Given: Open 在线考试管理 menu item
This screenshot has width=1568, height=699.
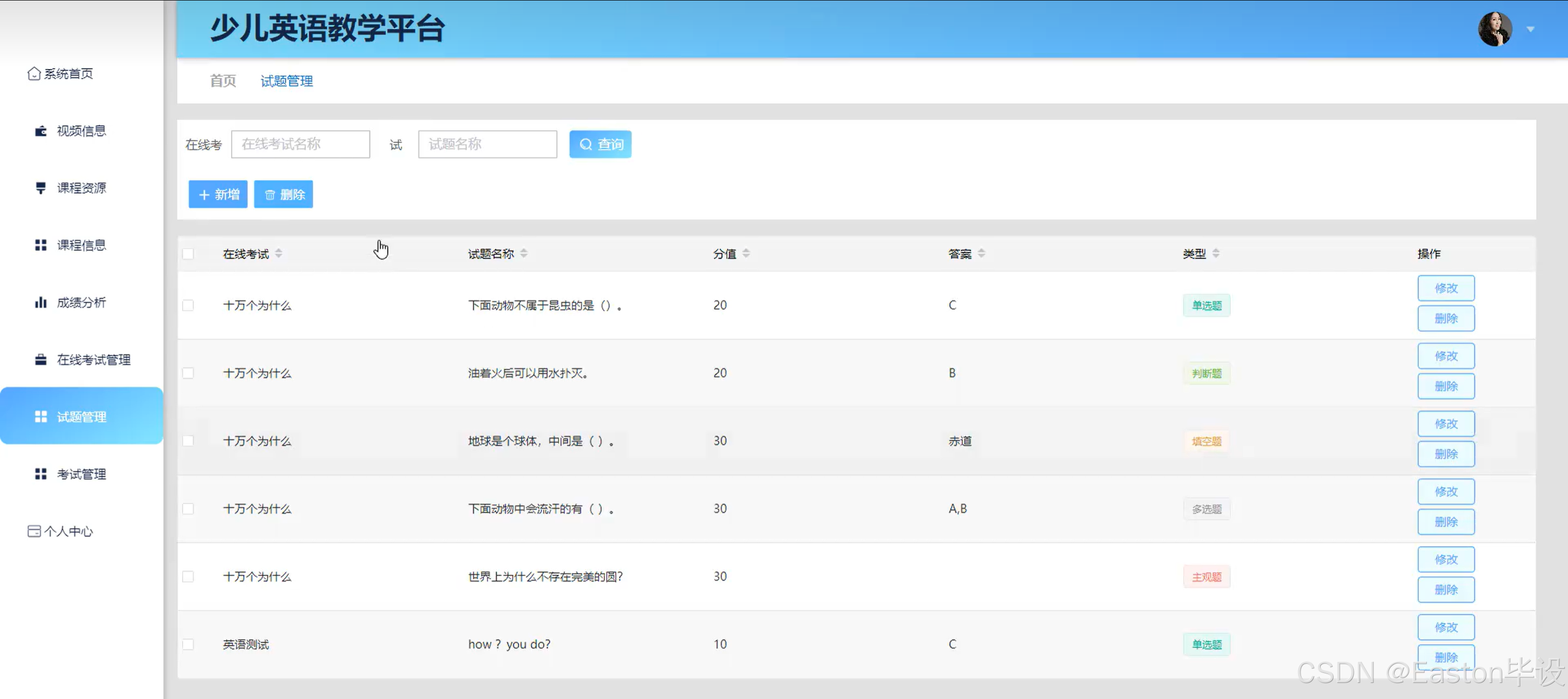Looking at the screenshot, I should pos(81,360).
